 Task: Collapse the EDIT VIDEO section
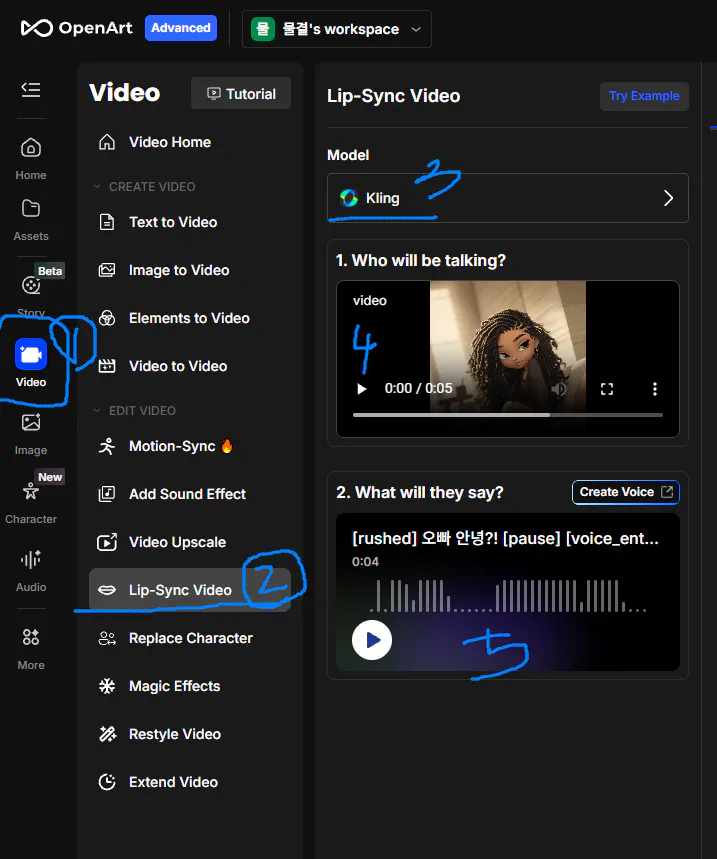[134, 411]
